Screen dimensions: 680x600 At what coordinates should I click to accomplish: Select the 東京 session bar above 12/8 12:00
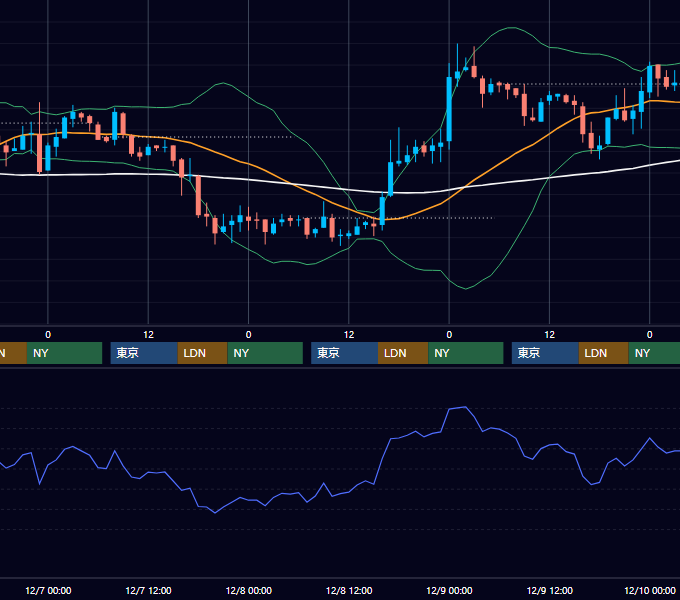345,353
